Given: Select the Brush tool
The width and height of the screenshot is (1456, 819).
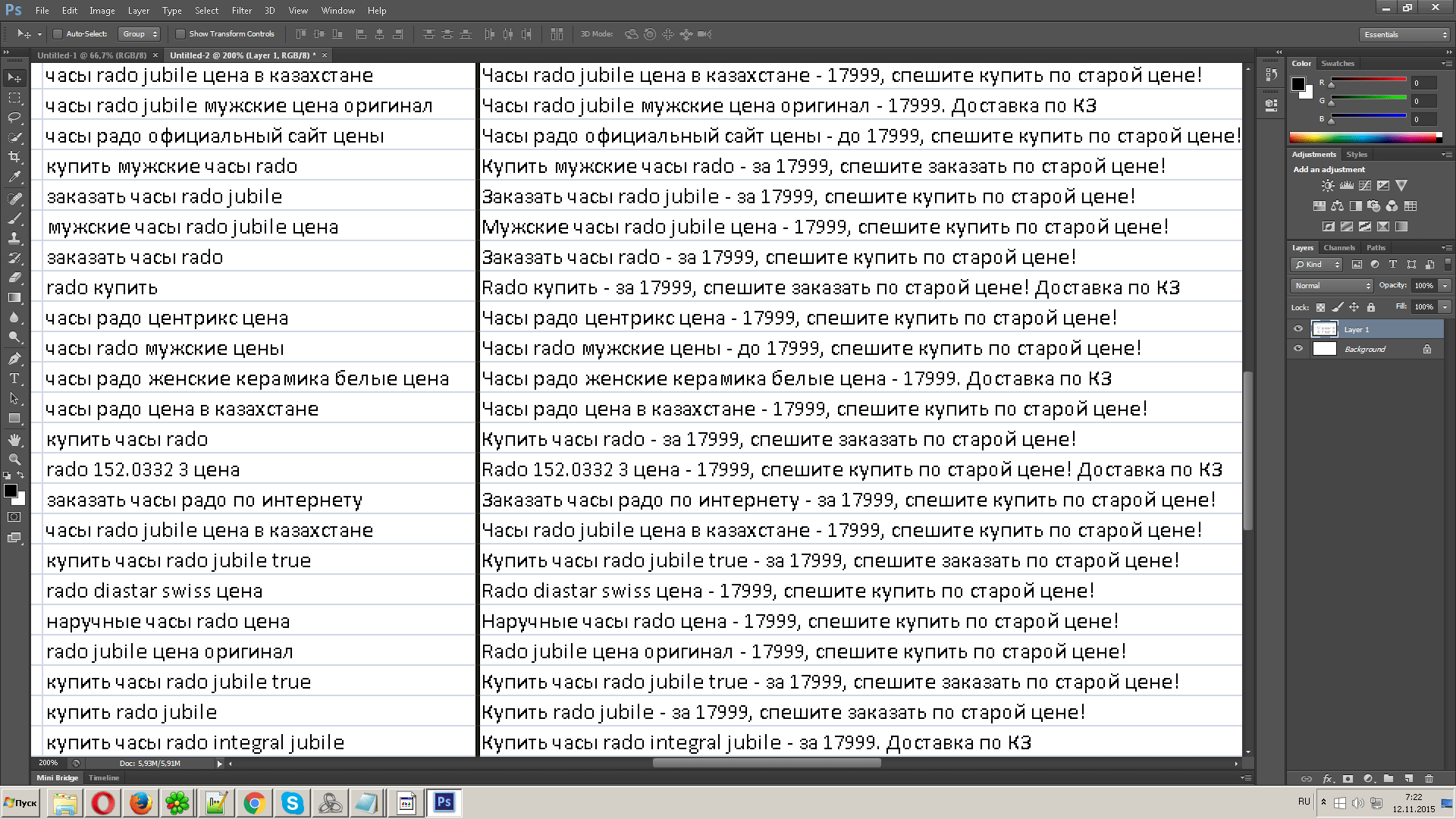Looking at the screenshot, I should (14, 218).
